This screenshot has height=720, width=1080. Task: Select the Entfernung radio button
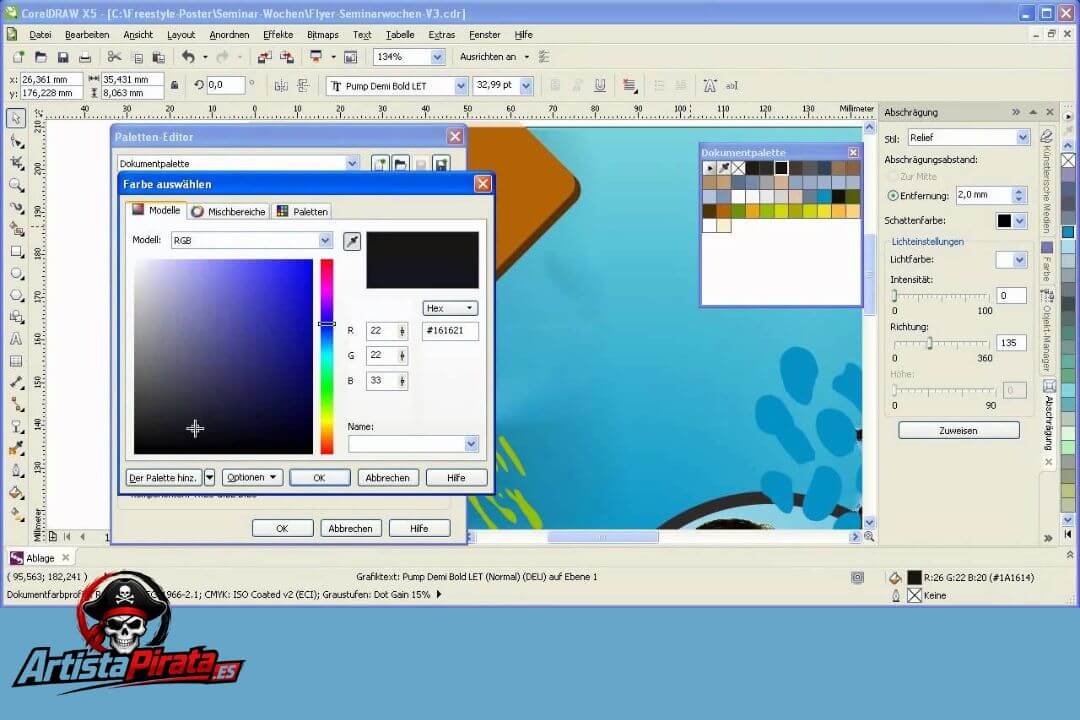(893, 196)
